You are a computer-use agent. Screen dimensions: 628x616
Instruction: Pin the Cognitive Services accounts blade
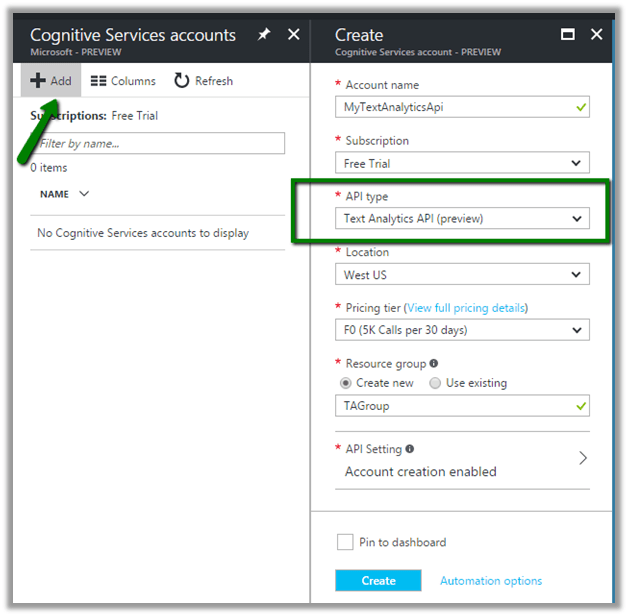pos(264,34)
